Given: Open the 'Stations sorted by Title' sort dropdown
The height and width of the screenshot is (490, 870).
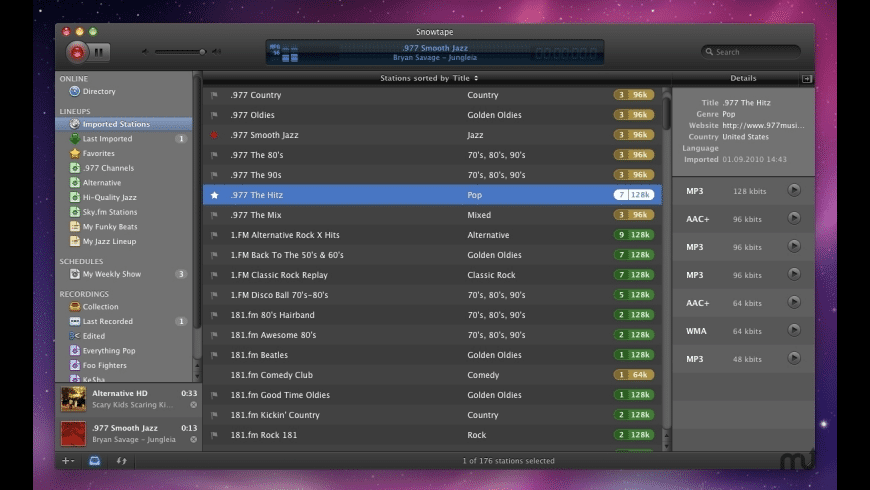Looking at the screenshot, I should (429, 78).
